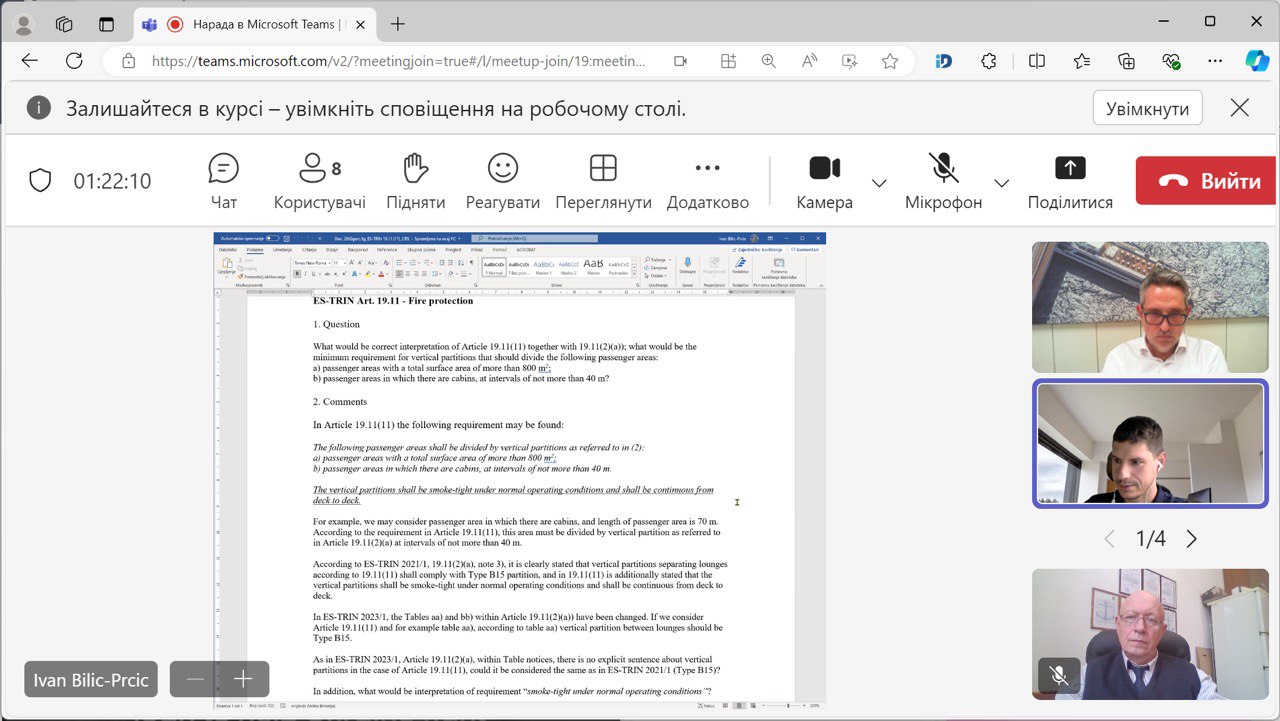Raise your hand with Підняти
This screenshot has height=721, width=1280.
pyautogui.click(x=415, y=181)
